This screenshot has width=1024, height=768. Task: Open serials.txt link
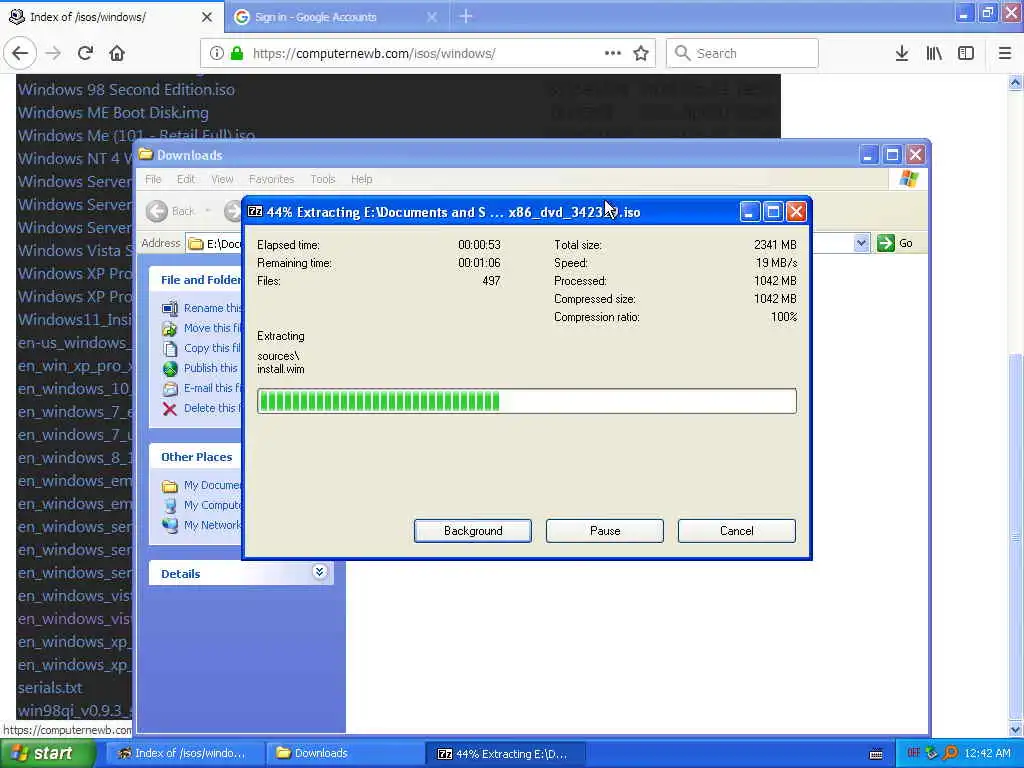(50, 688)
